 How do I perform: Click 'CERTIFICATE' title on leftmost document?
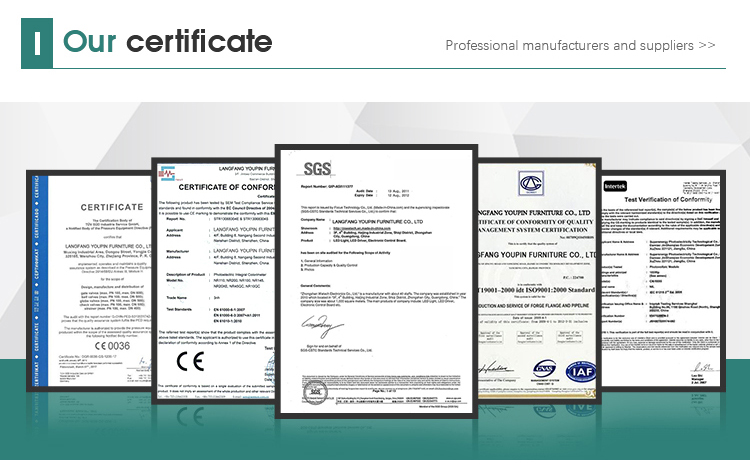(x=112, y=207)
